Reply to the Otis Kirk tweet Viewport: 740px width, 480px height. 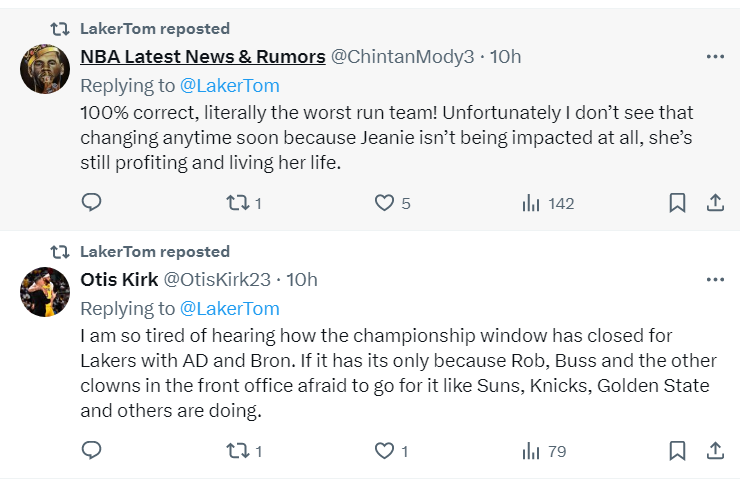point(91,451)
